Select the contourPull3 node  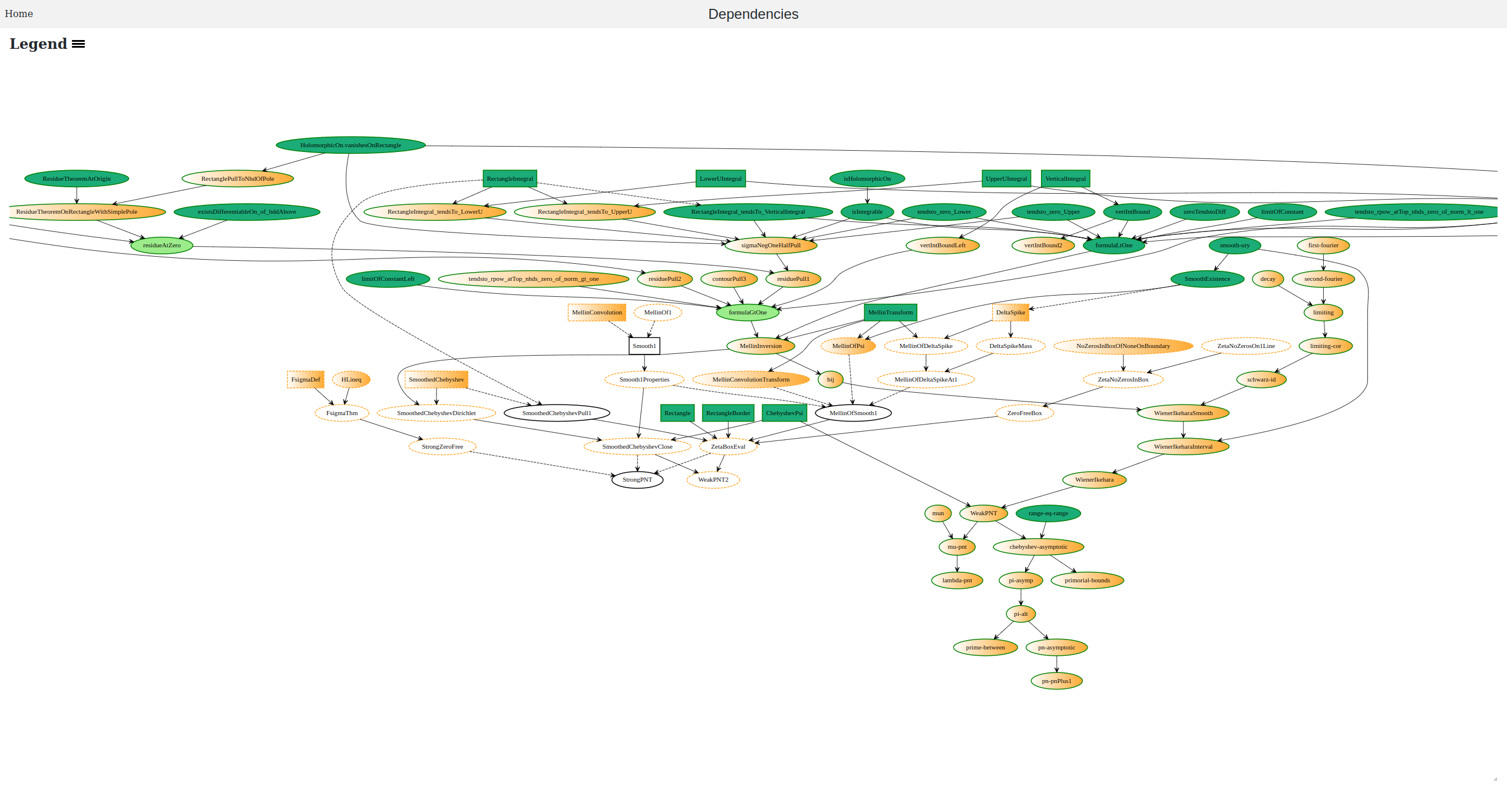coord(729,279)
